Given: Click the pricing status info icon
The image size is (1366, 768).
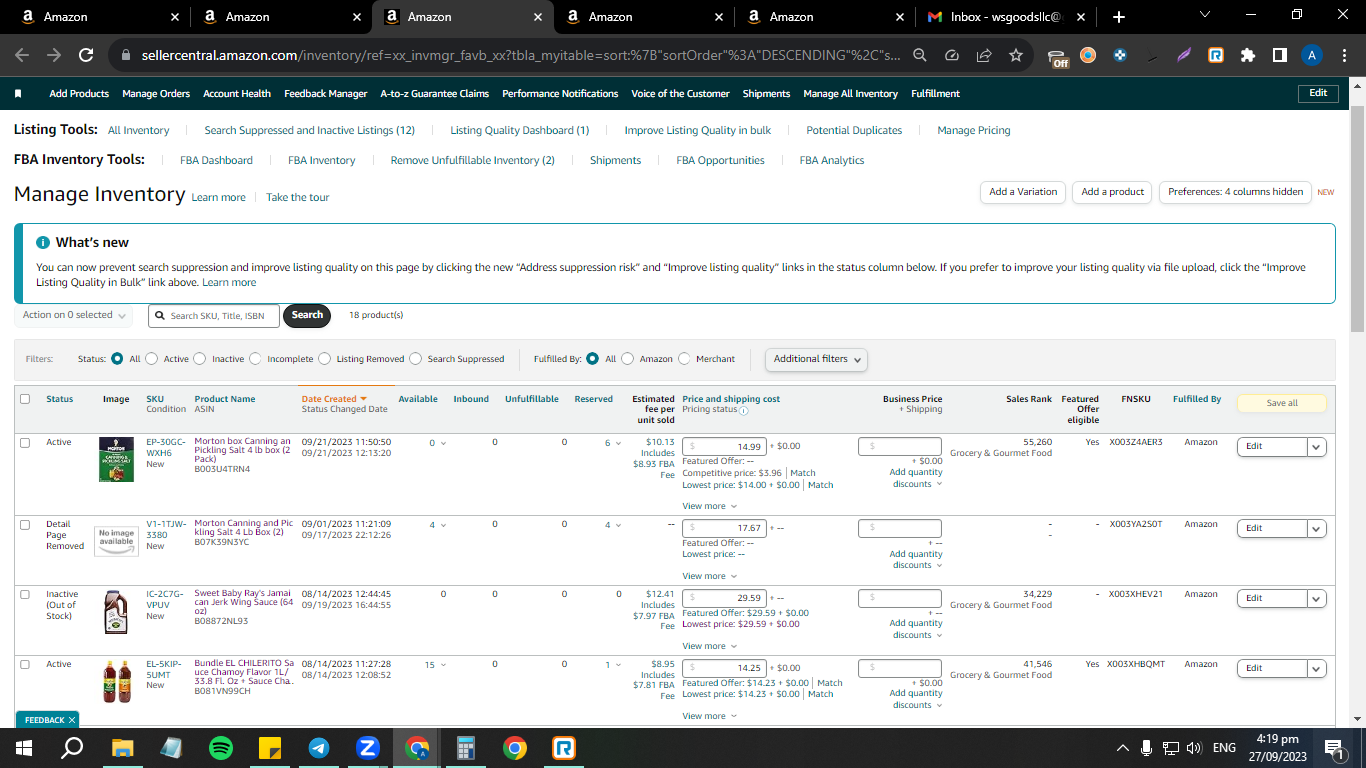Looking at the screenshot, I should (x=744, y=410).
